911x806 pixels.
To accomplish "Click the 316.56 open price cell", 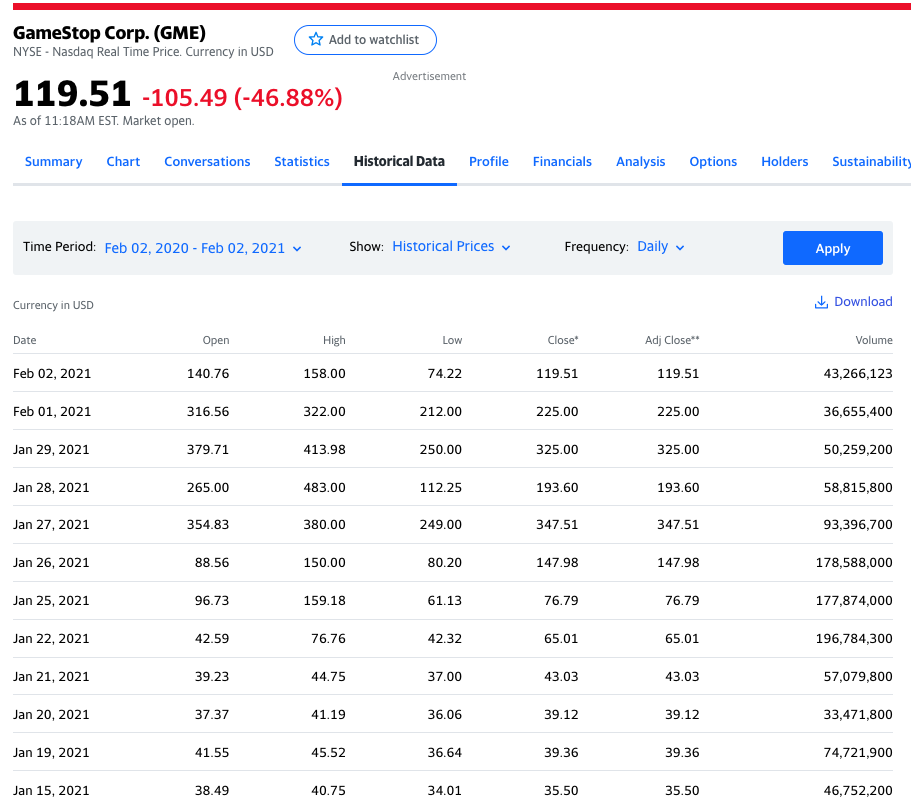I will (208, 411).
